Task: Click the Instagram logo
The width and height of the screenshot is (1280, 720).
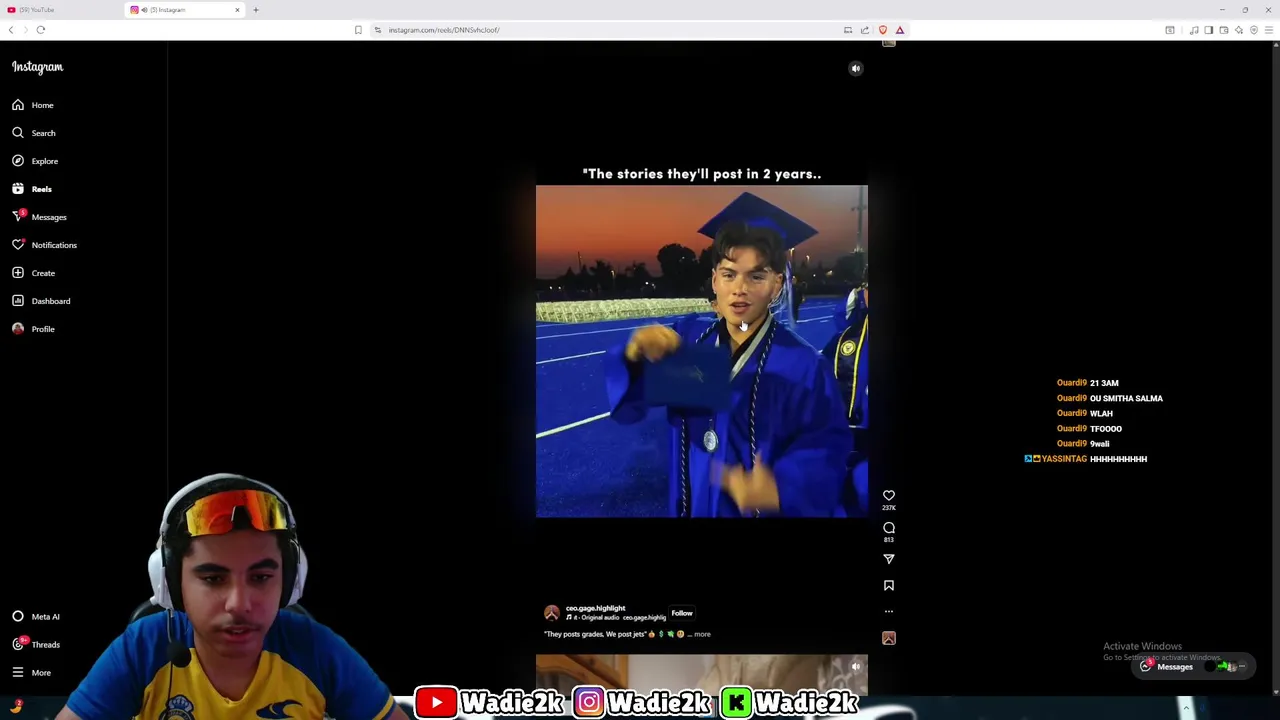Action: tap(37, 67)
